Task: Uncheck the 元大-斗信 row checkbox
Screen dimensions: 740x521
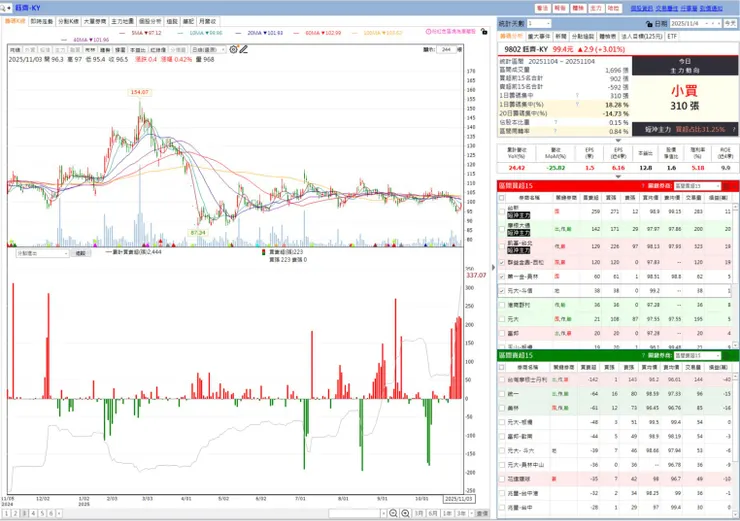Action: coord(502,291)
